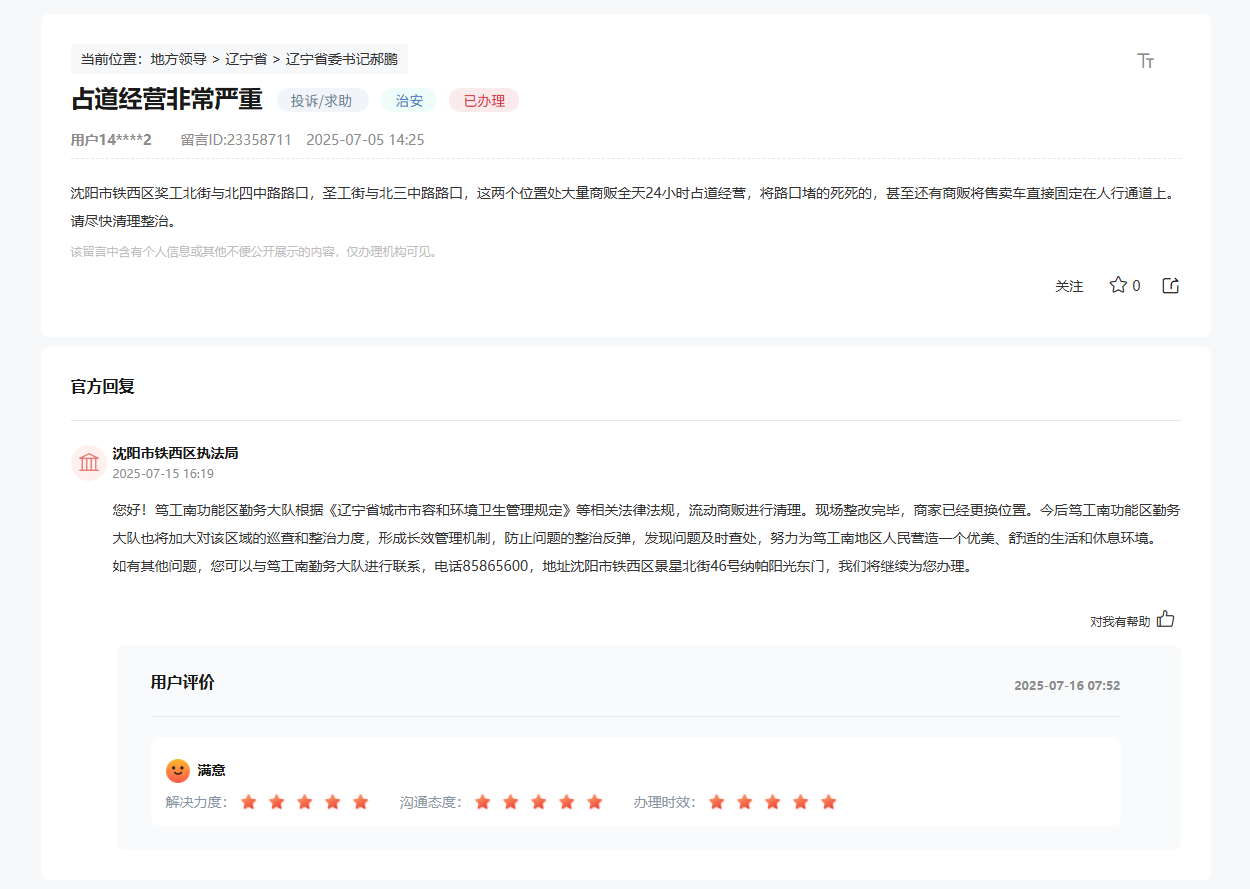Click the fifth star under 办理时效

828,801
